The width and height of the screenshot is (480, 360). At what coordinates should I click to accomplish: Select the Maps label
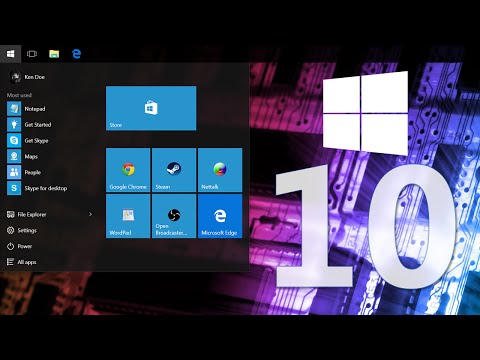(x=31, y=156)
